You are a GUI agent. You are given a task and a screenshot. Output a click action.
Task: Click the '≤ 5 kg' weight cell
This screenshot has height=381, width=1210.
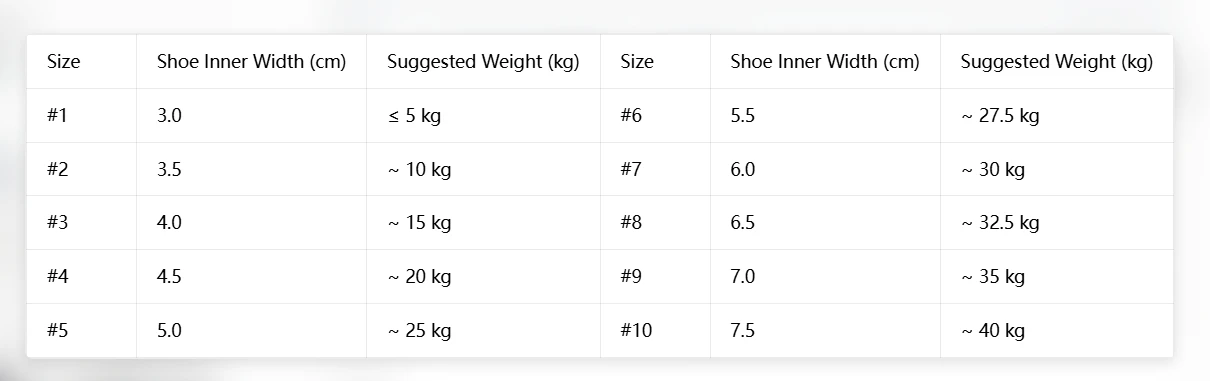click(x=483, y=116)
